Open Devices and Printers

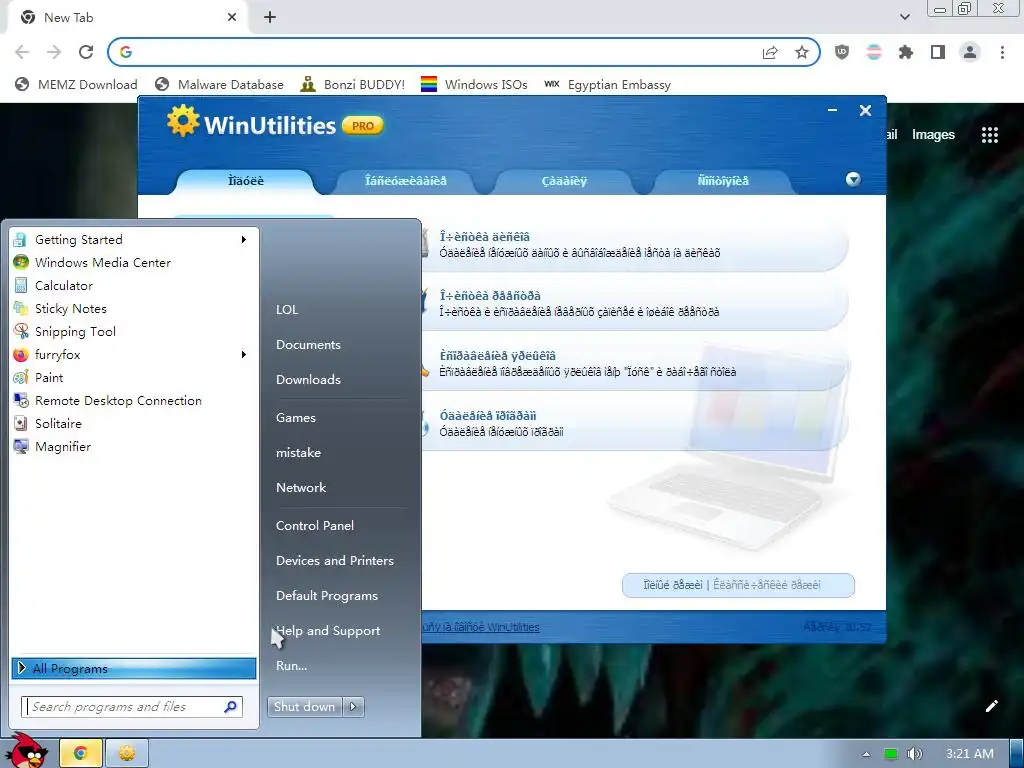[334, 561]
